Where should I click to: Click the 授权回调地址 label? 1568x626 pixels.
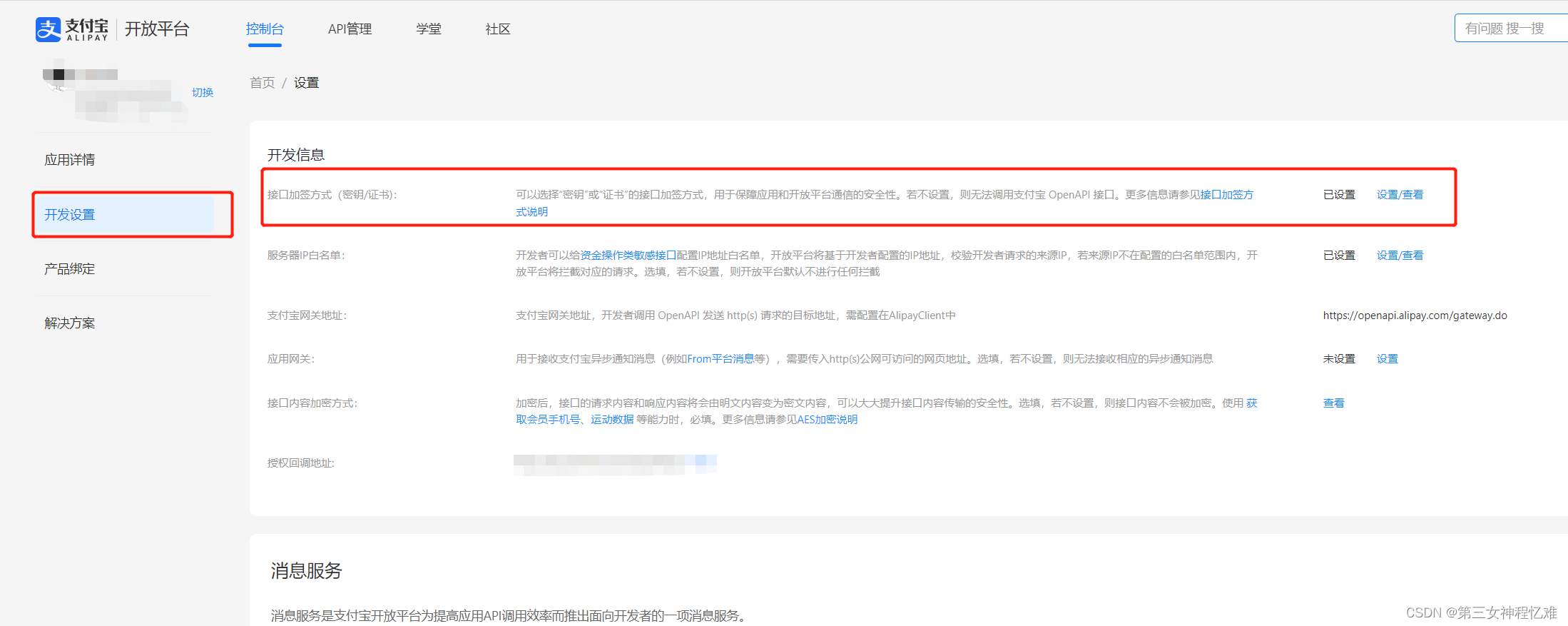click(301, 463)
